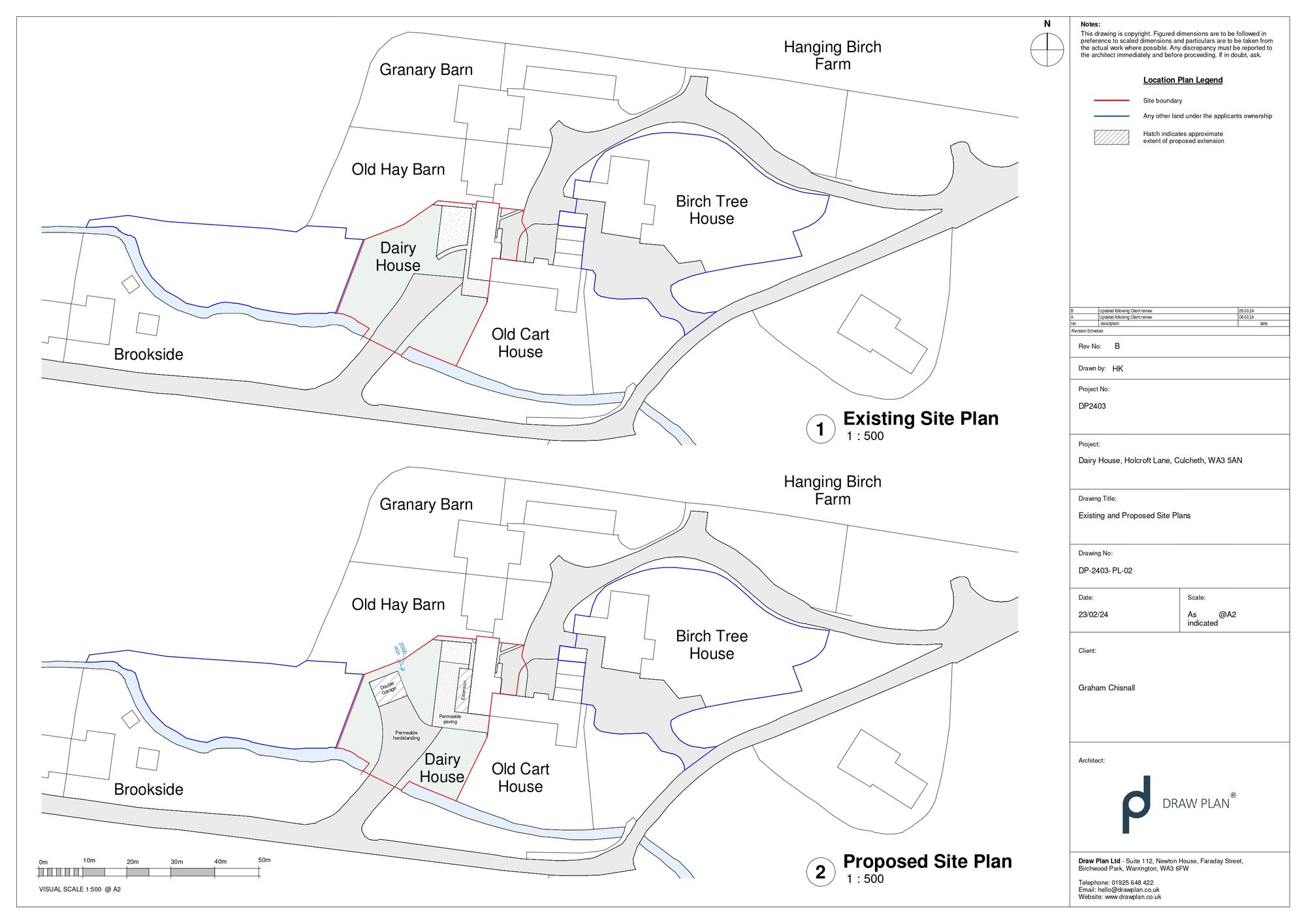Viewport: 1306px width, 924px height.
Task: Click the blue '2000 mm' dimension
Action: tap(400, 649)
